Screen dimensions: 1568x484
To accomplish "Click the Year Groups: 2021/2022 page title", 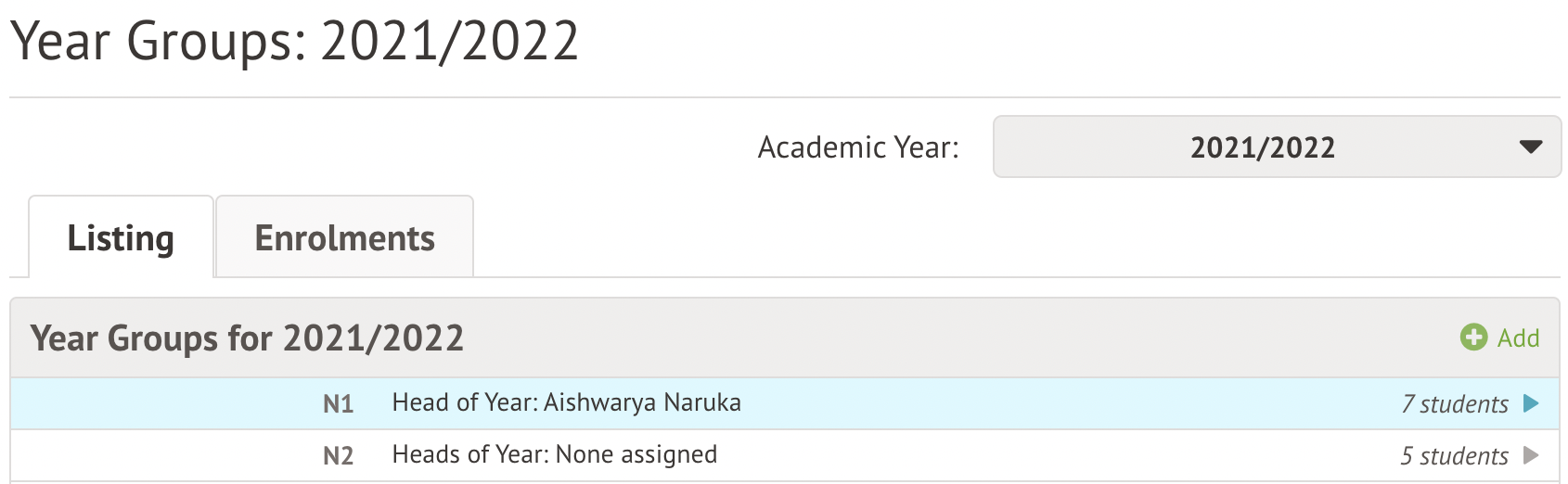I will (294, 42).
